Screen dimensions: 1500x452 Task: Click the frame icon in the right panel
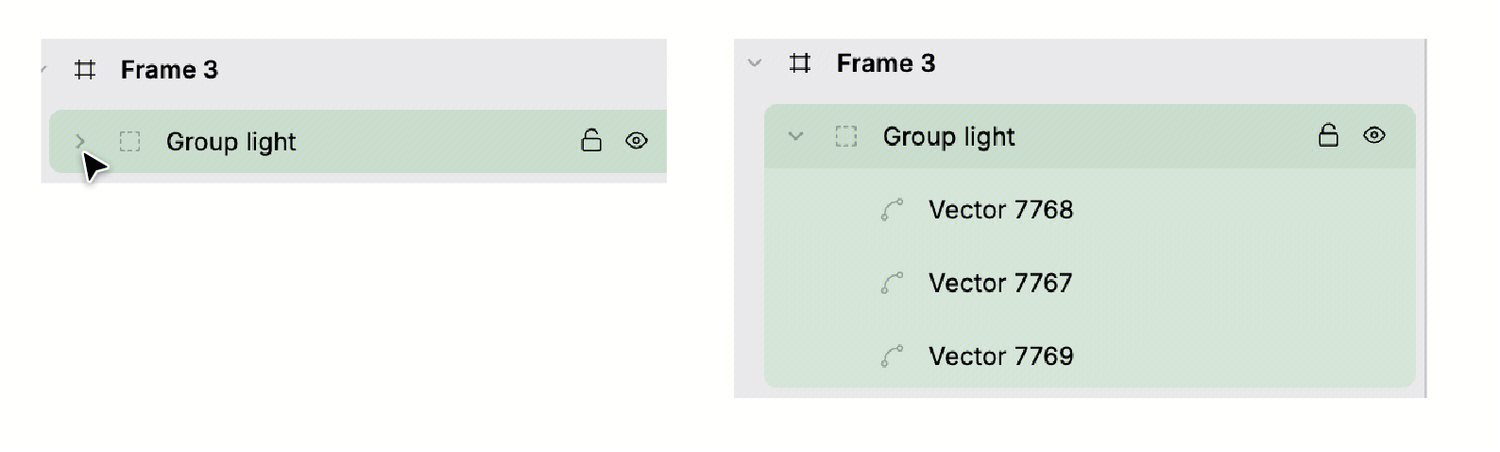pos(800,63)
